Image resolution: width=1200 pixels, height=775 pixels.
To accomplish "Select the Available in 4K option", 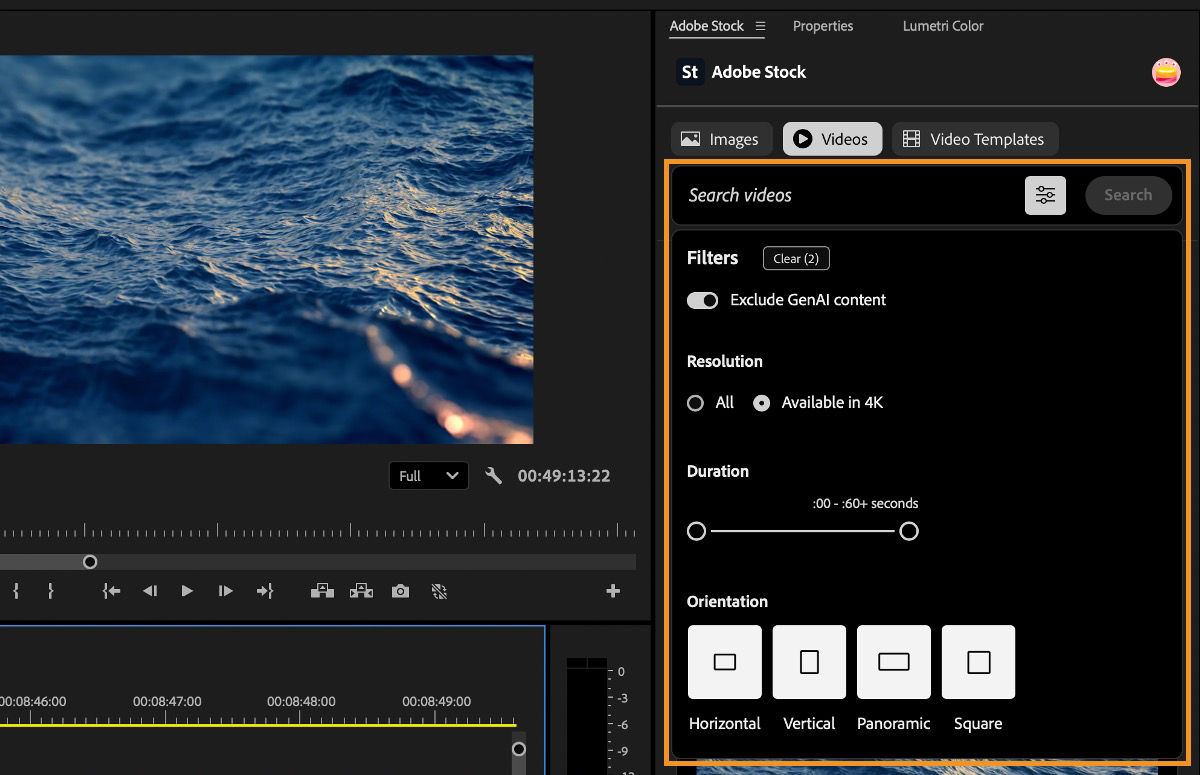I will tap(761, 402).
